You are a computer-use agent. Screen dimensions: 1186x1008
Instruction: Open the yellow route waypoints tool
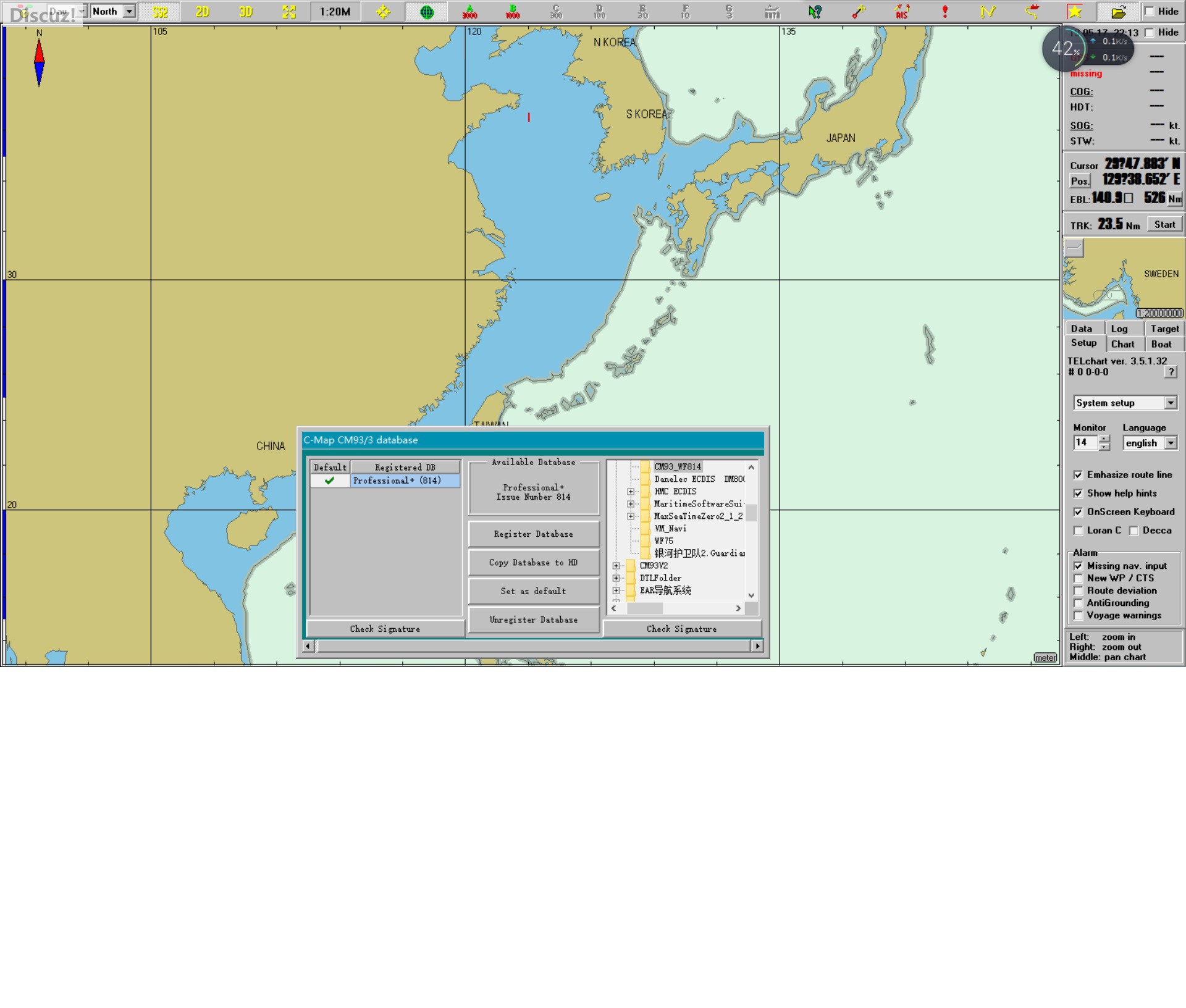(x=988, y=12)
